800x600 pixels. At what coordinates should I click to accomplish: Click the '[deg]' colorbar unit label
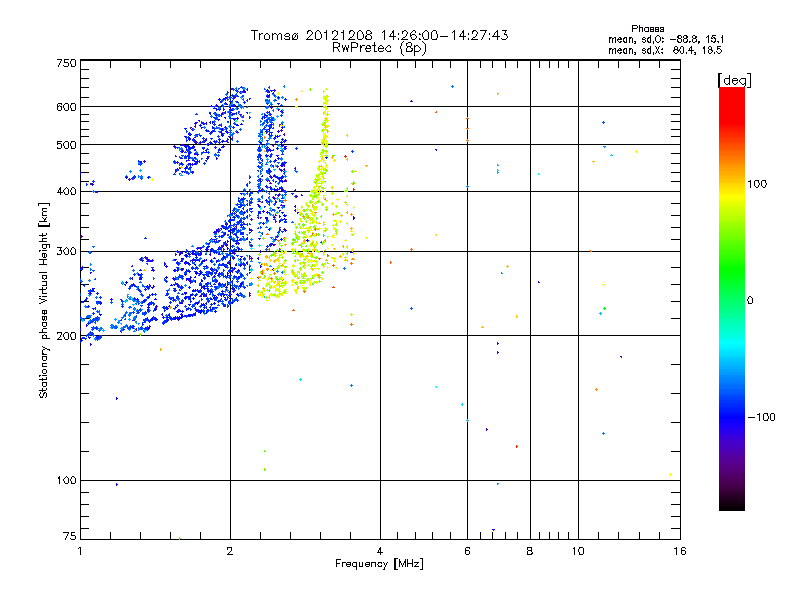[x=734, y=80]
